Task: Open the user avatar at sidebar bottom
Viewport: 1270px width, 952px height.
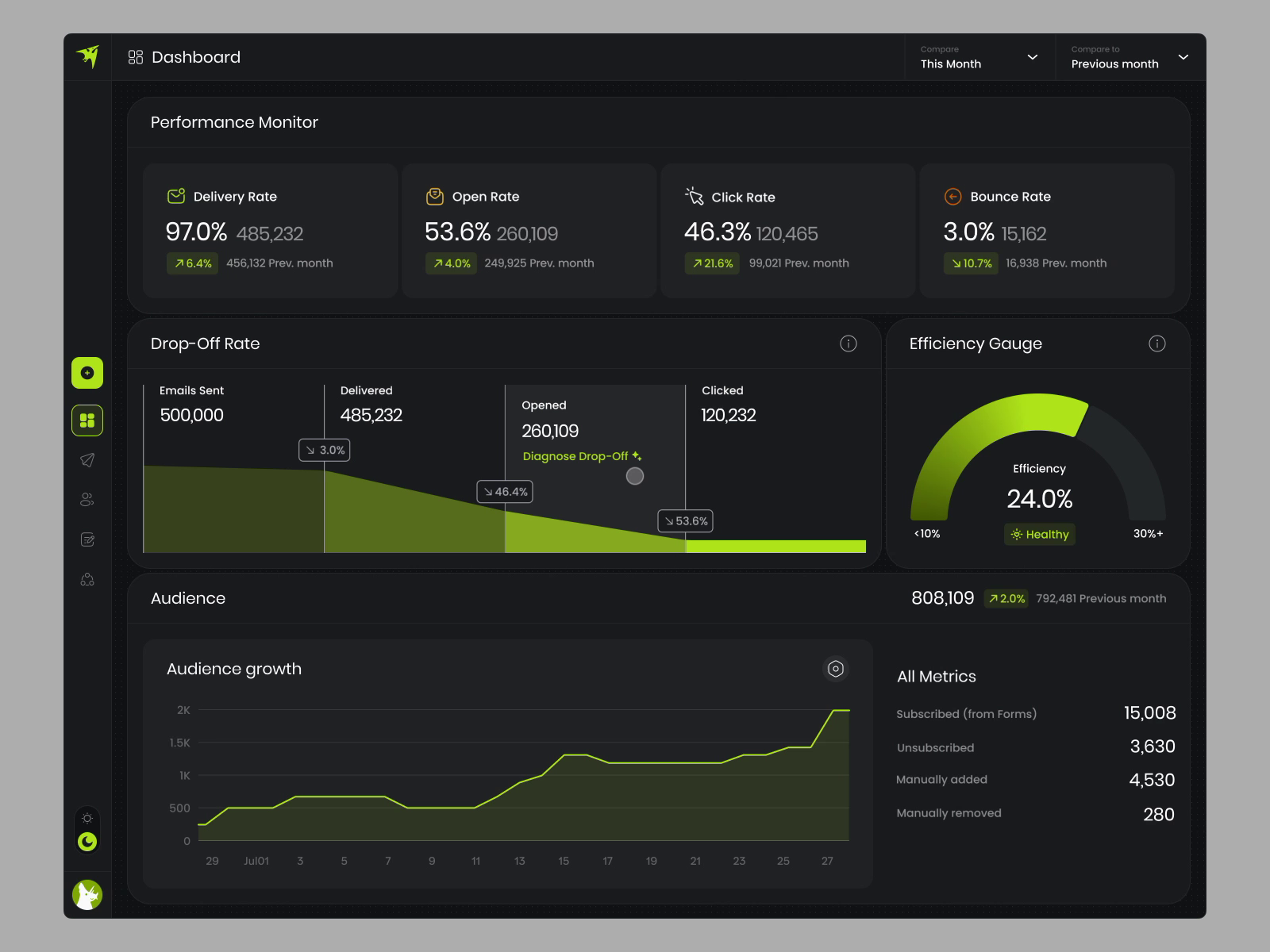Action: coord(87,895)
